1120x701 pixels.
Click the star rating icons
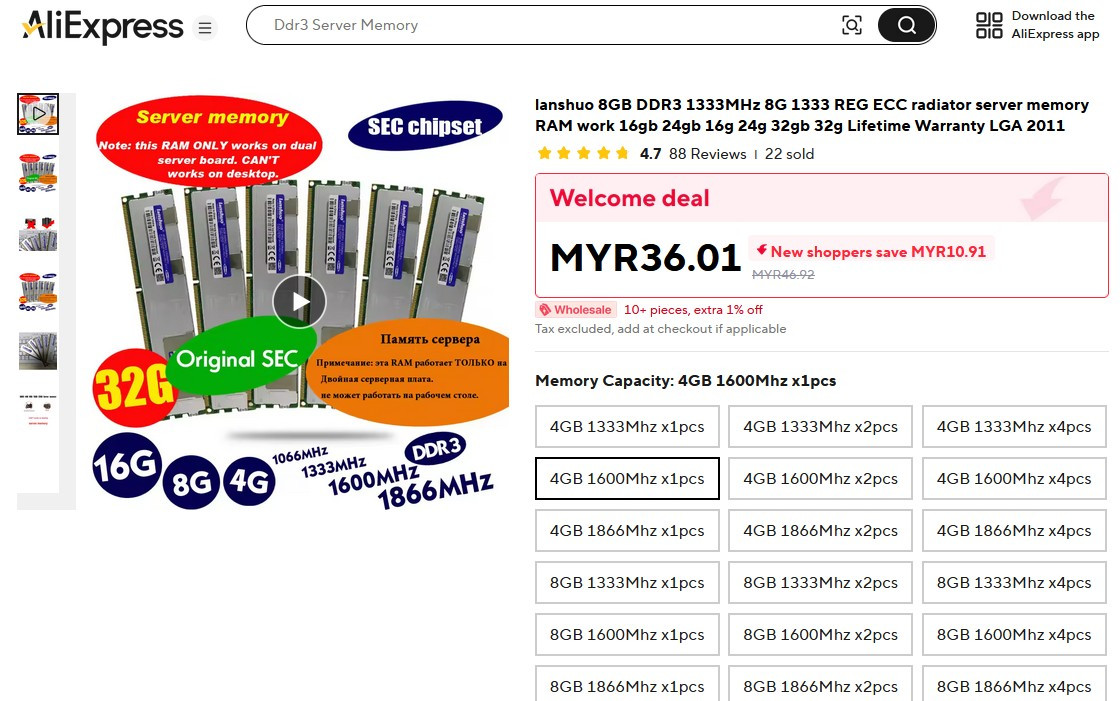583,154
